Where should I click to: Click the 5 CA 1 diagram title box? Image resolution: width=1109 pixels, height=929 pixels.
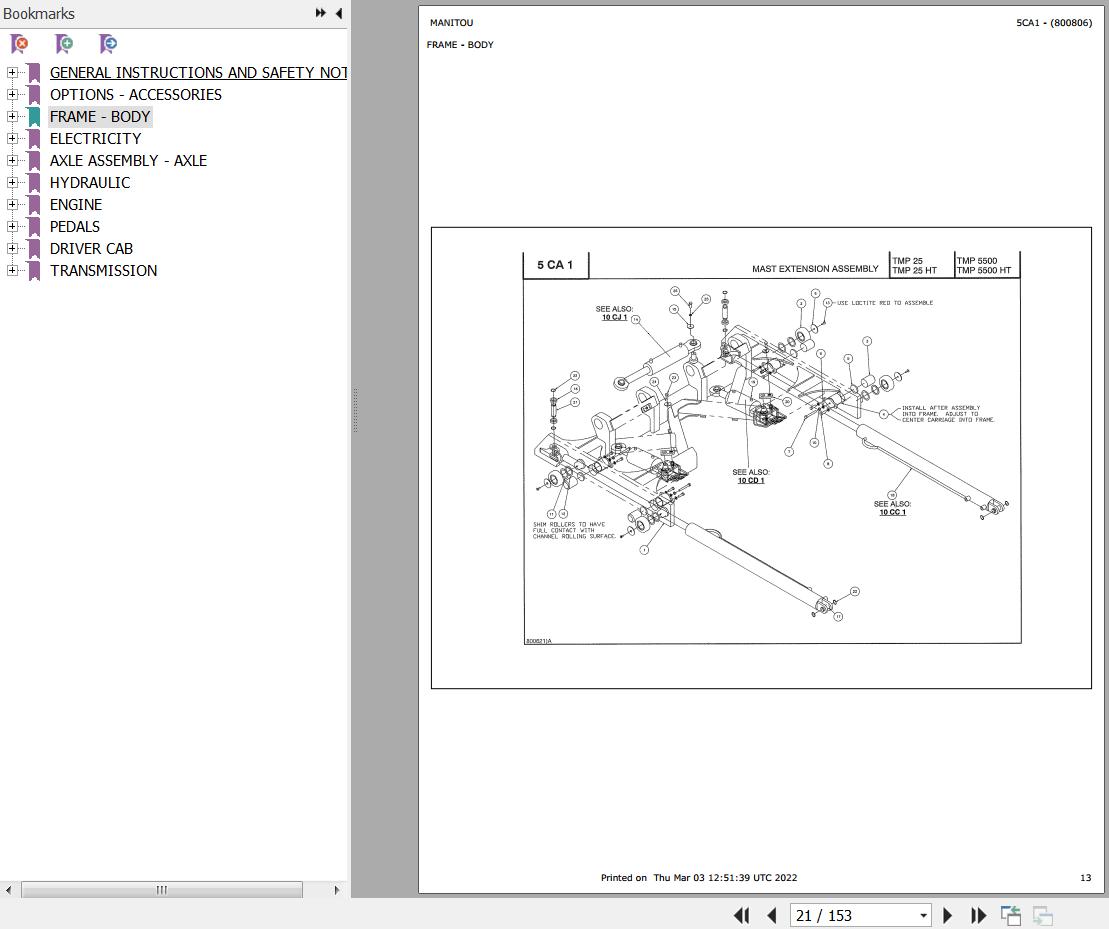pyautogui.click(x=555, y=265)
